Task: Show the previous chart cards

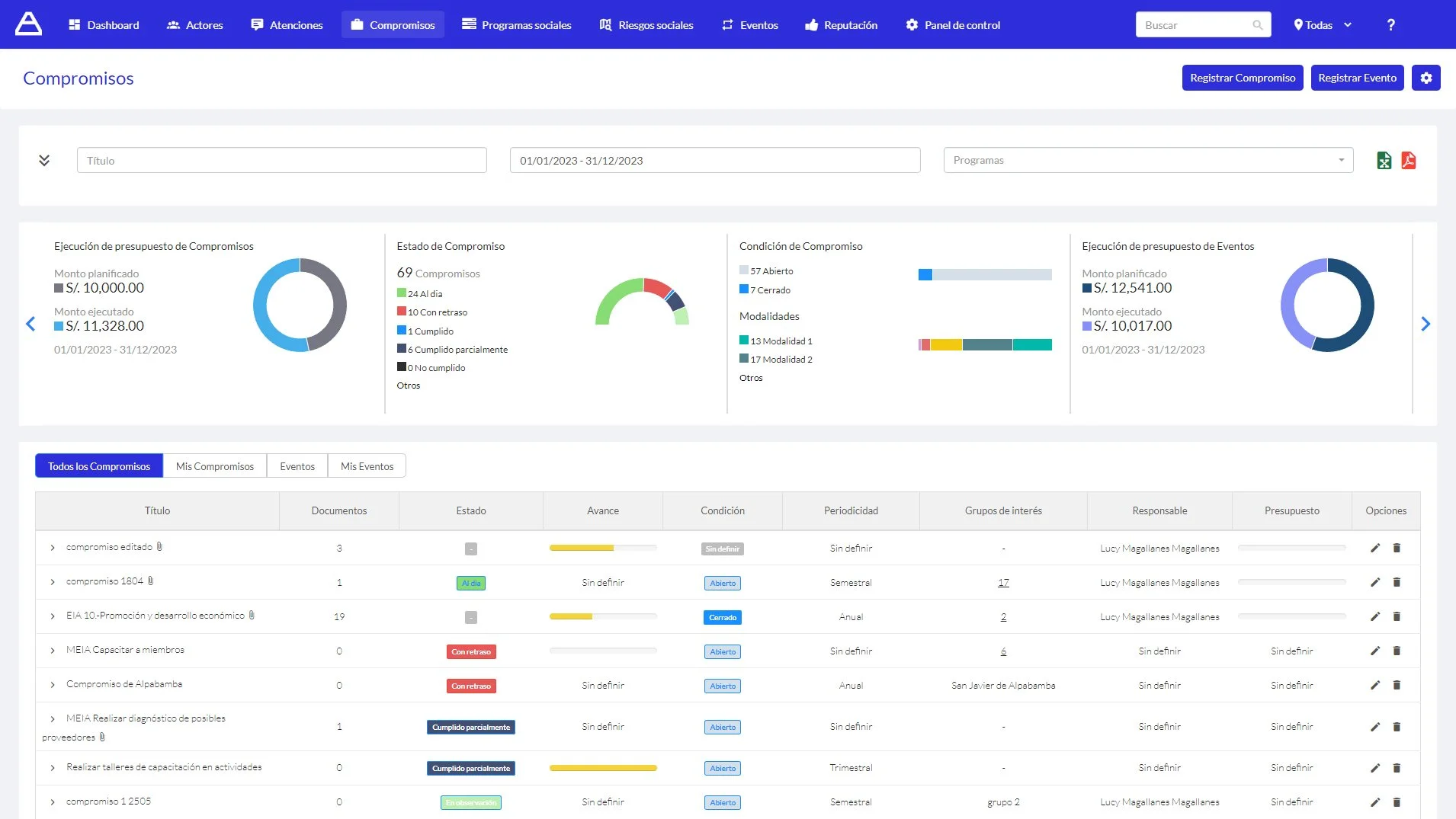Action: [x=30, y=324]
